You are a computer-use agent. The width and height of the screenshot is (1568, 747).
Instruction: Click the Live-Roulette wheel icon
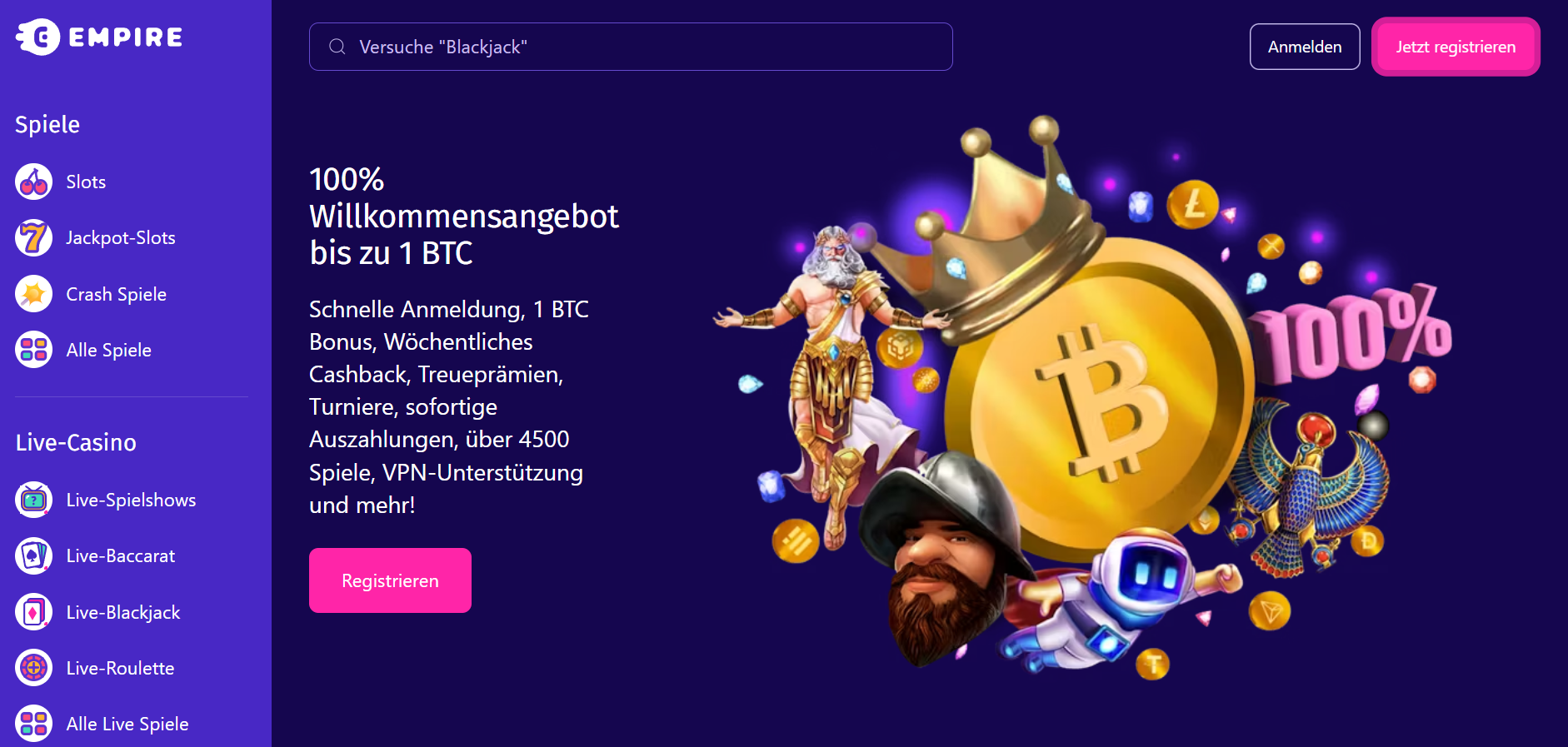(34, 668)
